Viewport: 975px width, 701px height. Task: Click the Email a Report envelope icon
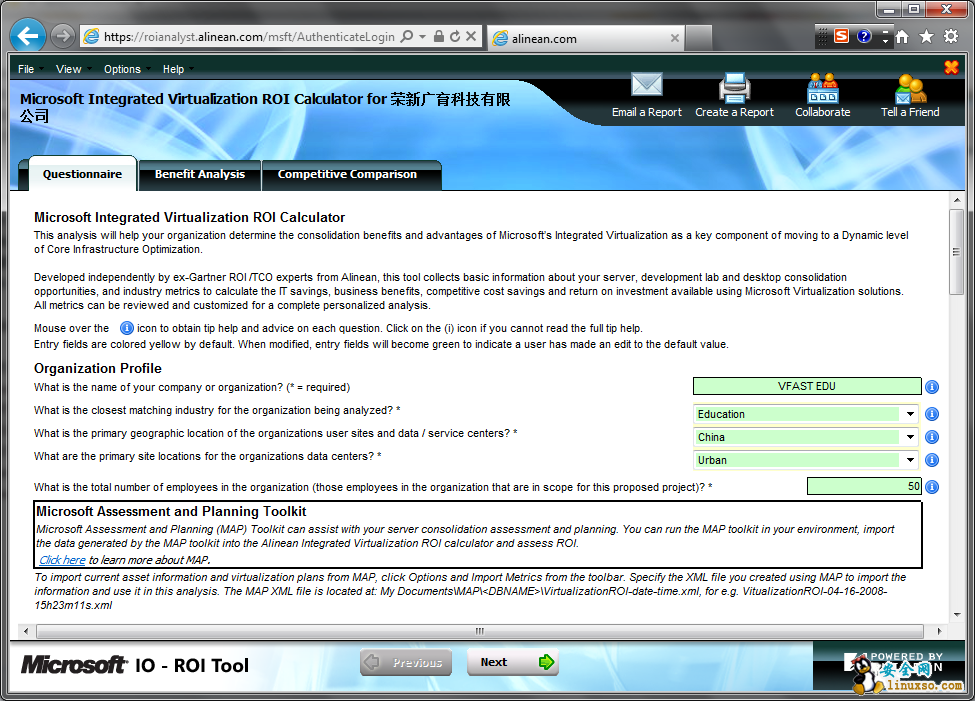pos(647,87)
